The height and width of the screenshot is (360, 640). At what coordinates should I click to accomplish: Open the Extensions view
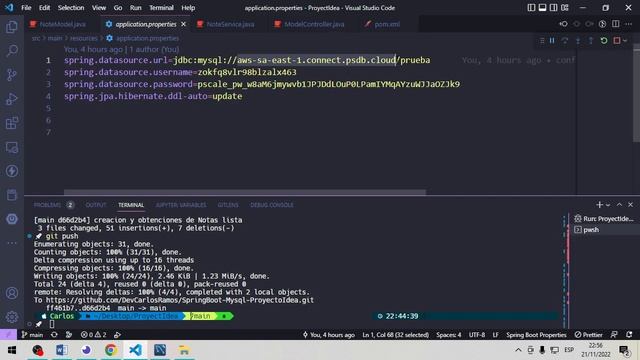(x=12, y=123)
